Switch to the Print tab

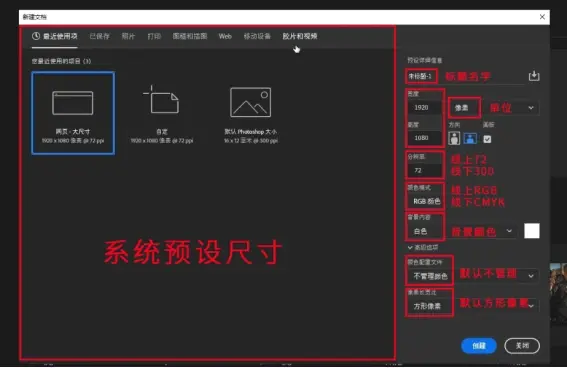click(x=154, y=36)
